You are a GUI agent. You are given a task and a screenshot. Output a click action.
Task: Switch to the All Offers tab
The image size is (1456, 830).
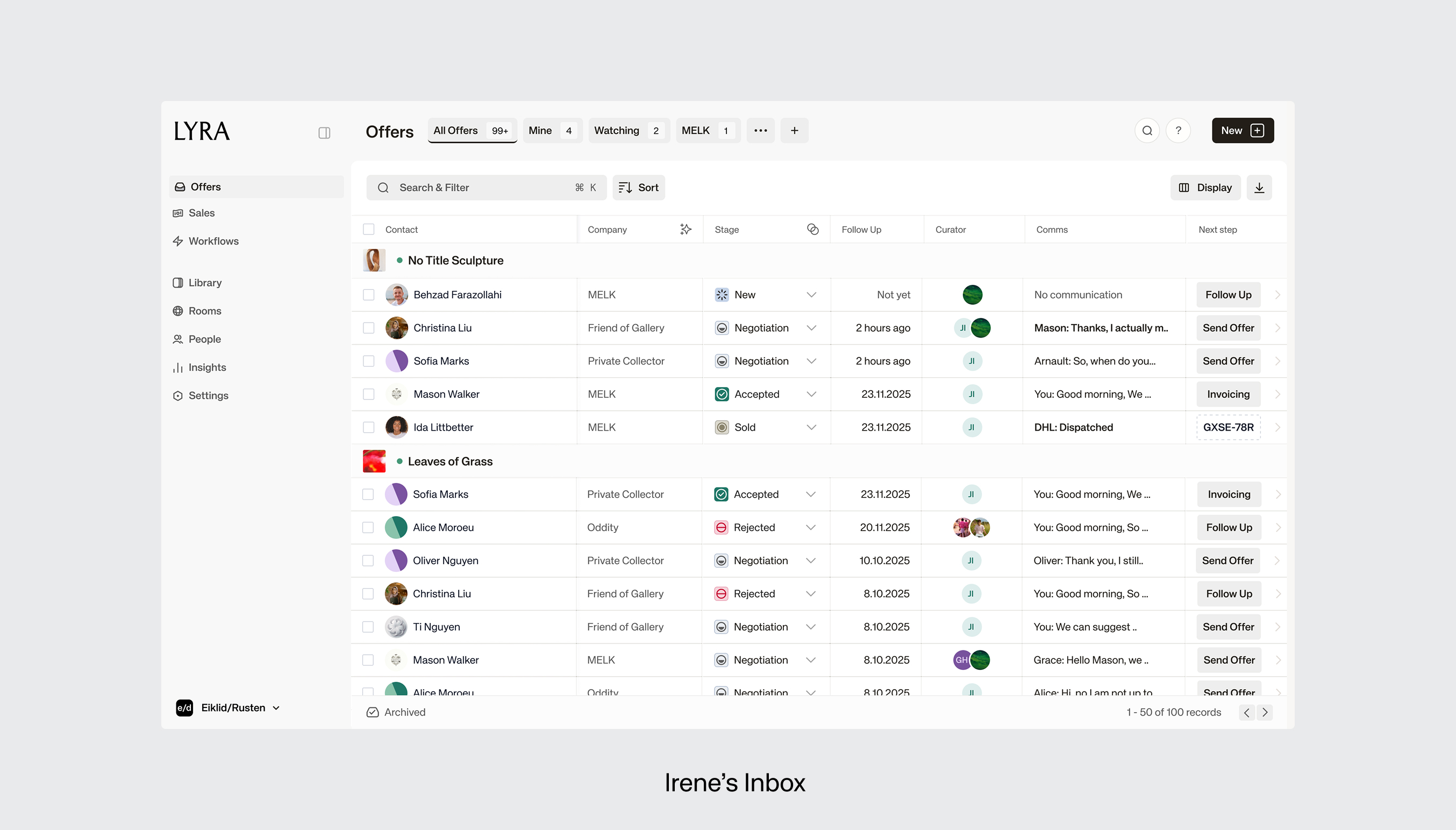point(472,131)
